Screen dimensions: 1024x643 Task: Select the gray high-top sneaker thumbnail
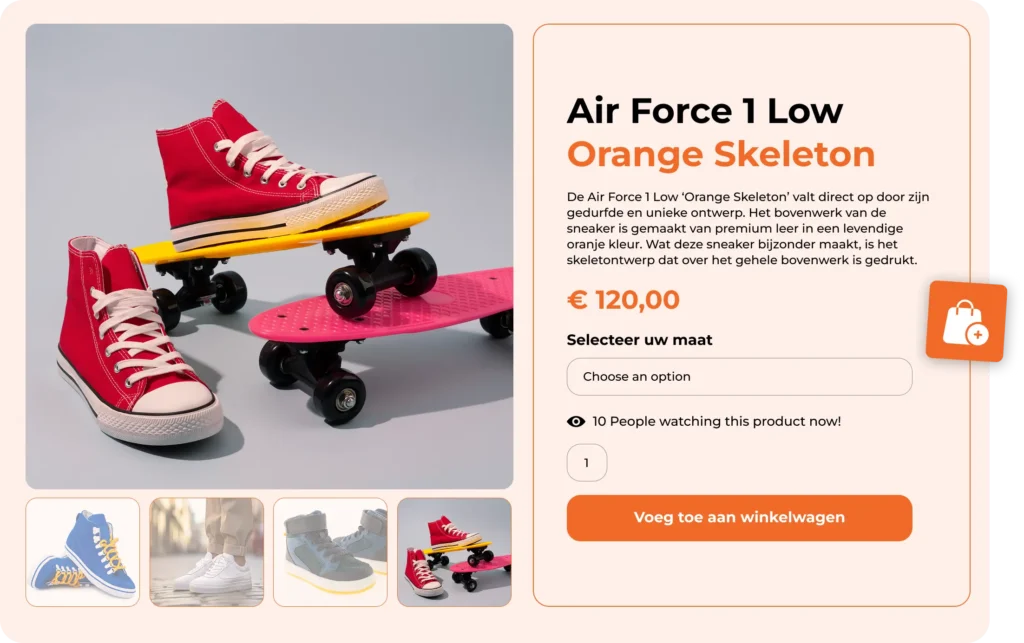click(x=330, y=552)
